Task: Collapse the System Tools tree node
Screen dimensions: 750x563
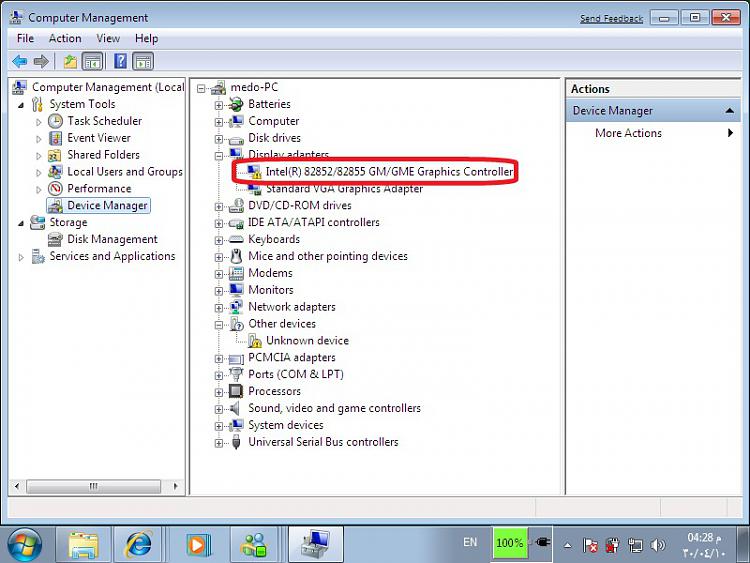Action: click(x=21, y=105)
